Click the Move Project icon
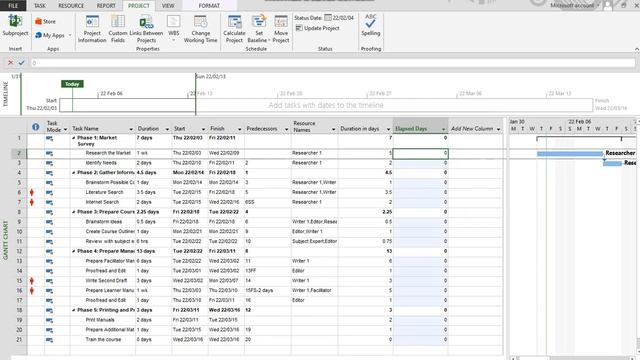This screenshot has width=640, height=360. tap(281, 21)
